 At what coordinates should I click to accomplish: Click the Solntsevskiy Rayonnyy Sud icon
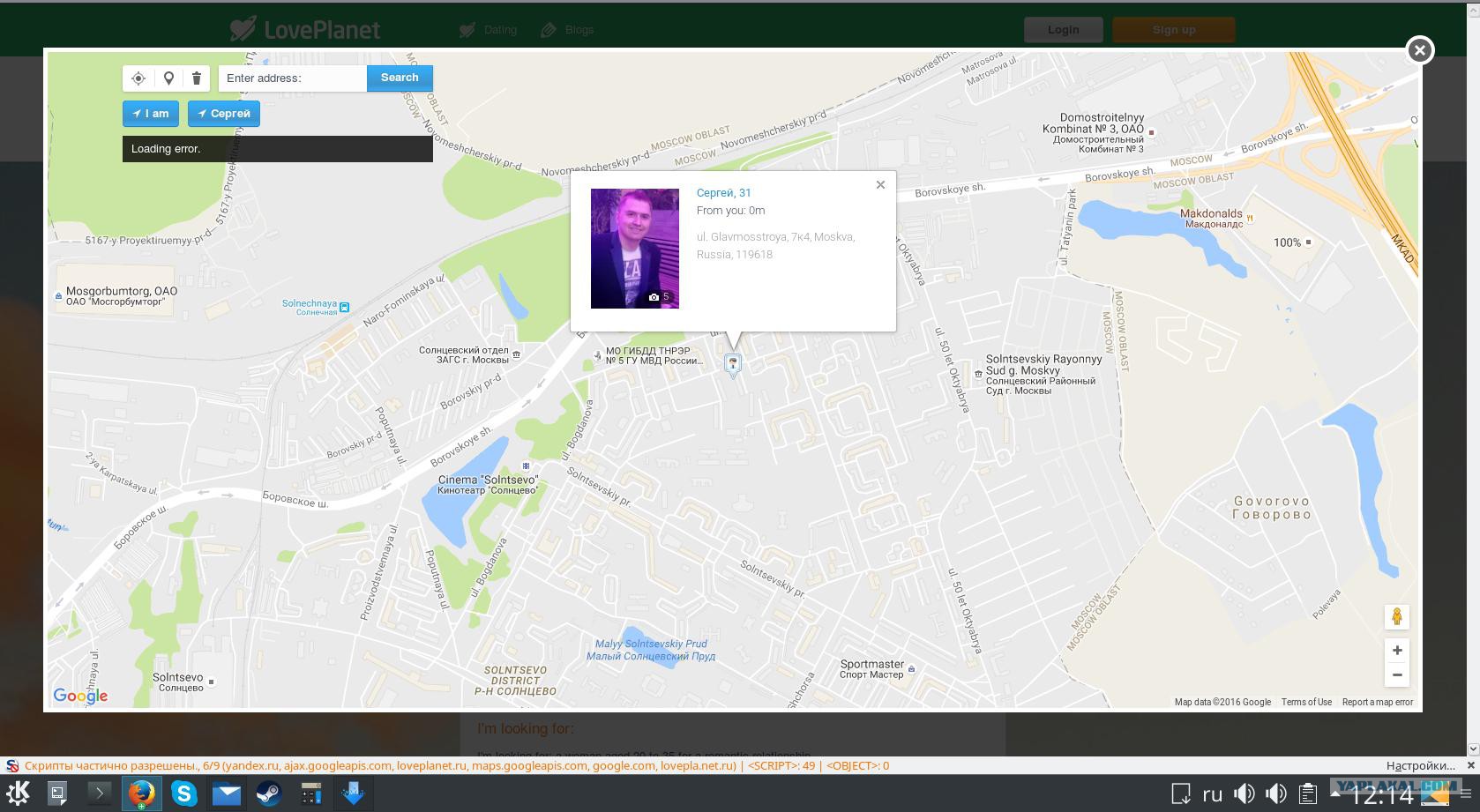978,374
